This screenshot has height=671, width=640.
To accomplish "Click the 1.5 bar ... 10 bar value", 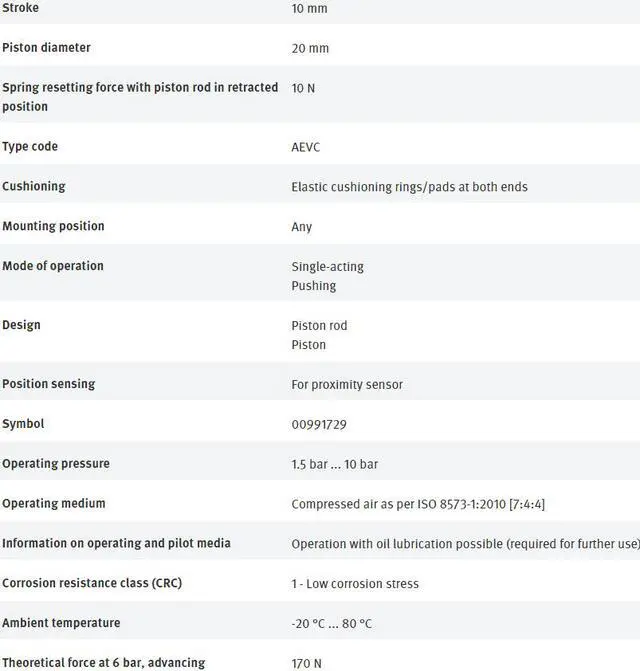I will [334, 464].
